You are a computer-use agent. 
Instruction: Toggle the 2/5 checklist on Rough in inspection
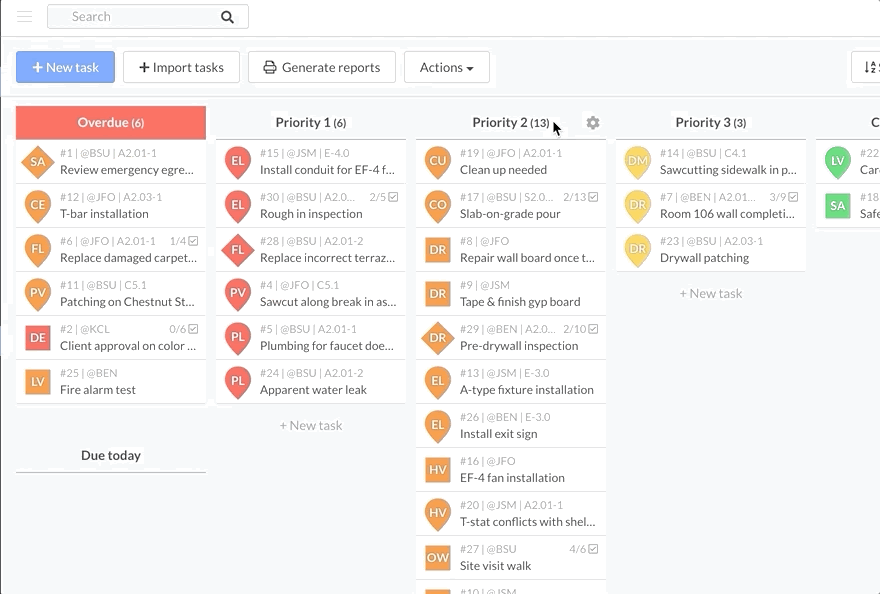coord(386,197)
